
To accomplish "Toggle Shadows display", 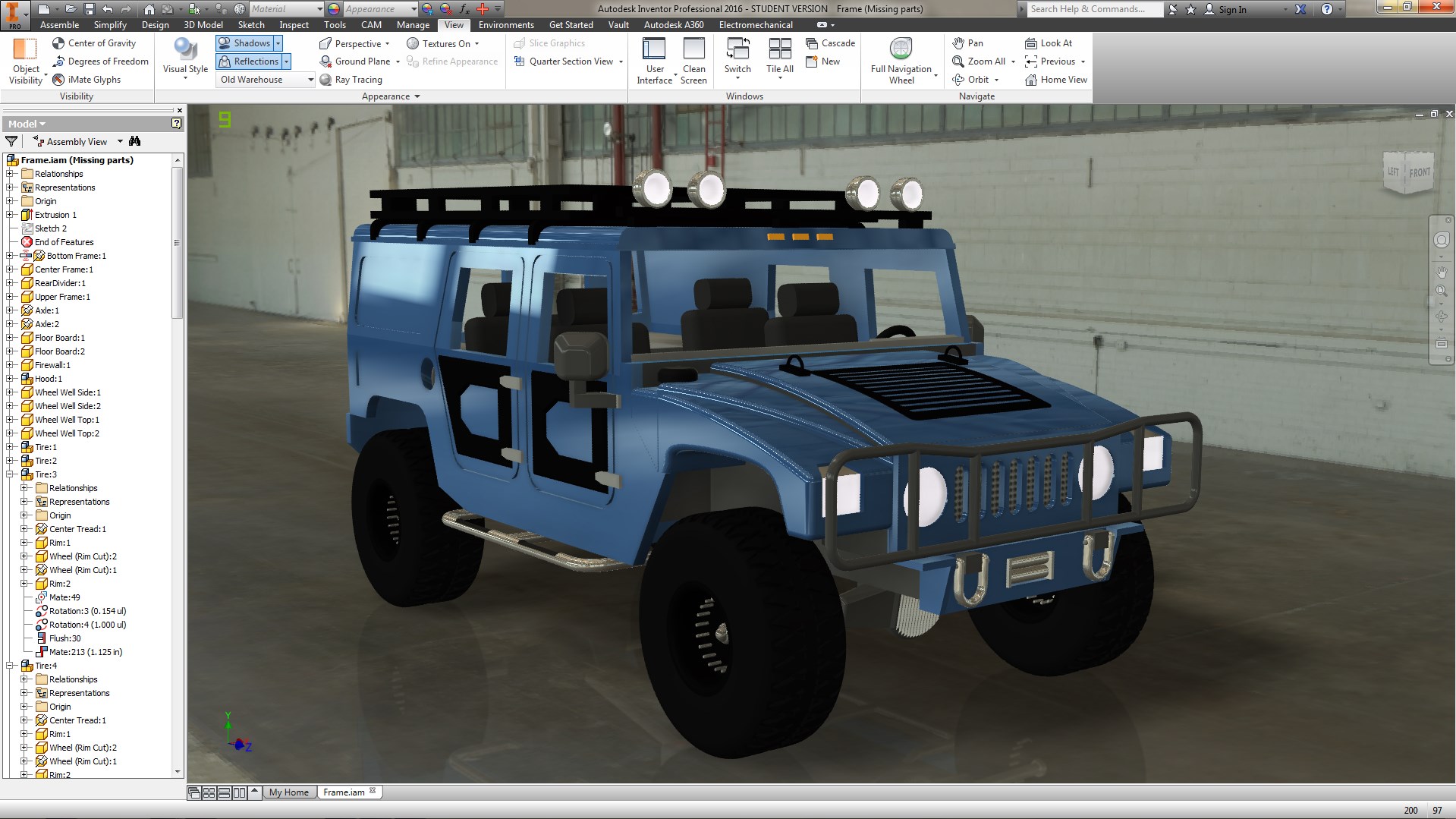I will [244, 43].
